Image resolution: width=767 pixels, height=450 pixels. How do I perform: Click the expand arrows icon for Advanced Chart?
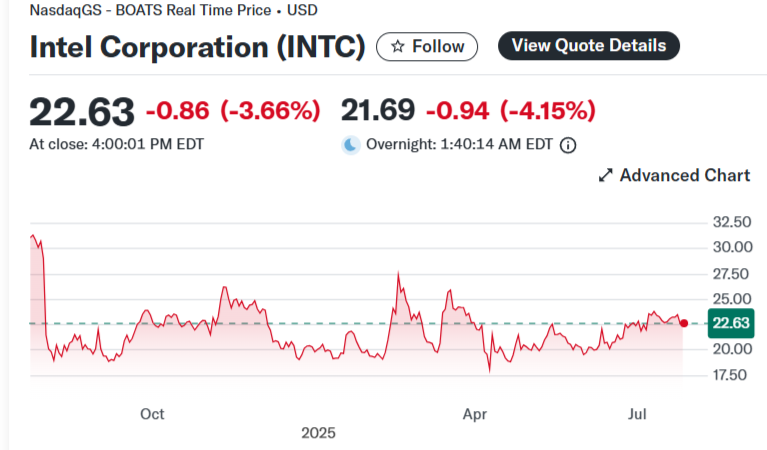coord(605,176)
